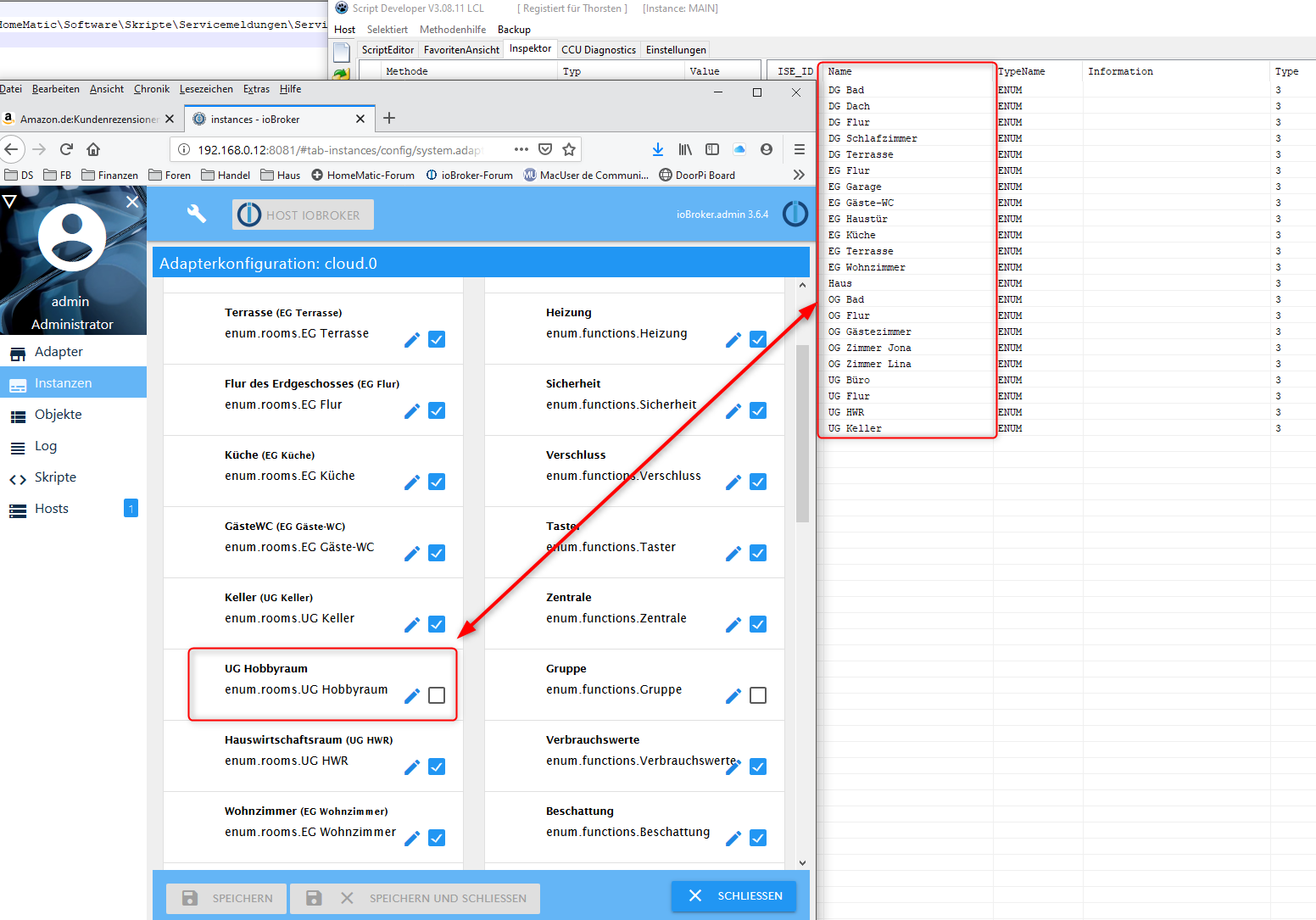Click the browser address bar
This screenshot has height=920, width=1316.
click(339, 150)
